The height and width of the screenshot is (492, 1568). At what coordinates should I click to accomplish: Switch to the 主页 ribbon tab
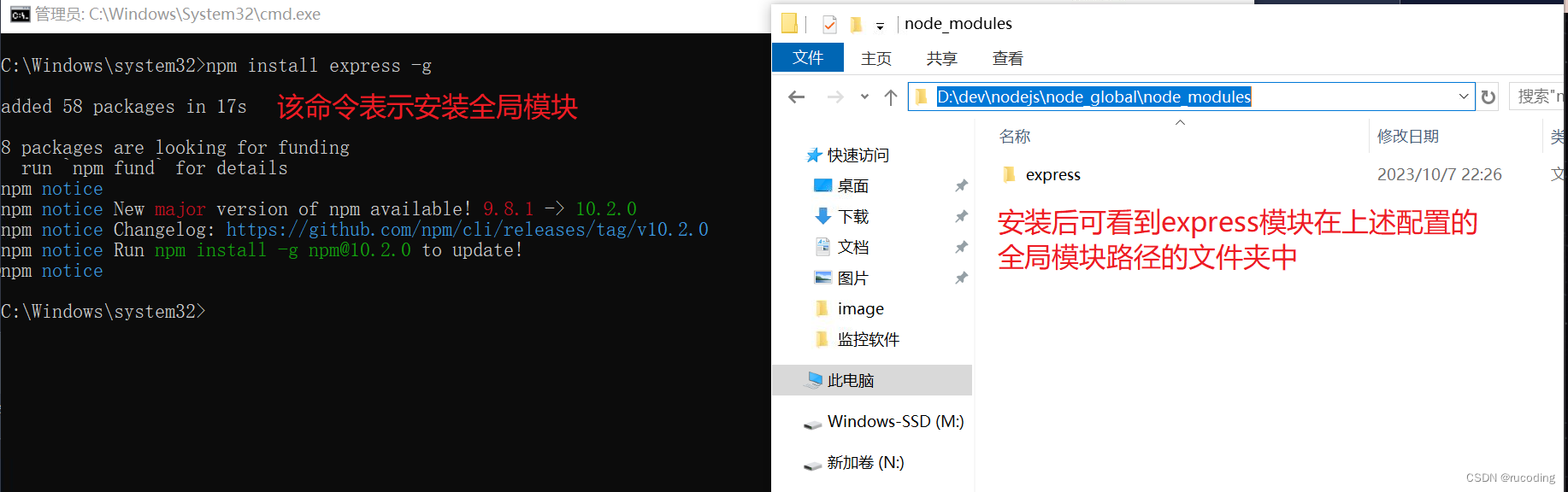876,58
